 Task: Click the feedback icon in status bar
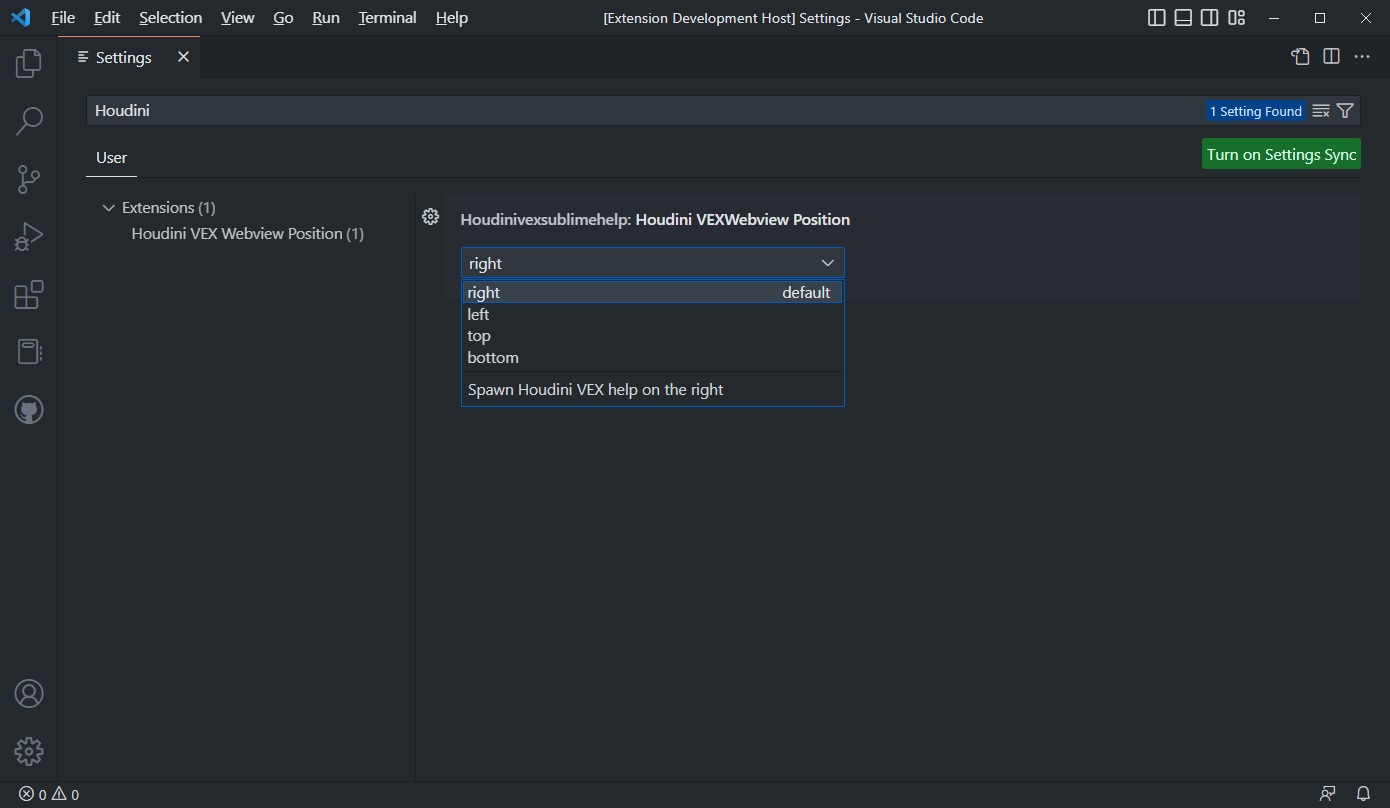click(x=1327, y=794)
